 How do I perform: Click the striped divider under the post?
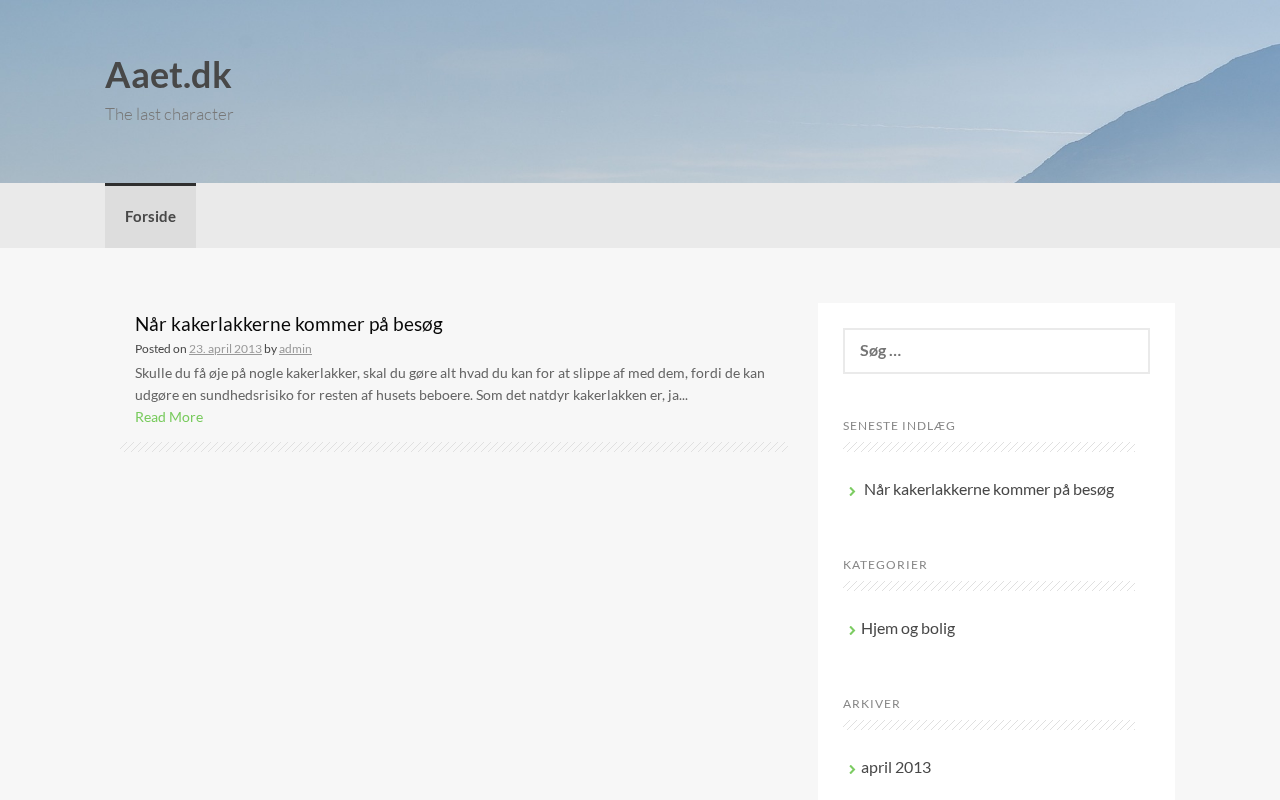pos(454,447)
